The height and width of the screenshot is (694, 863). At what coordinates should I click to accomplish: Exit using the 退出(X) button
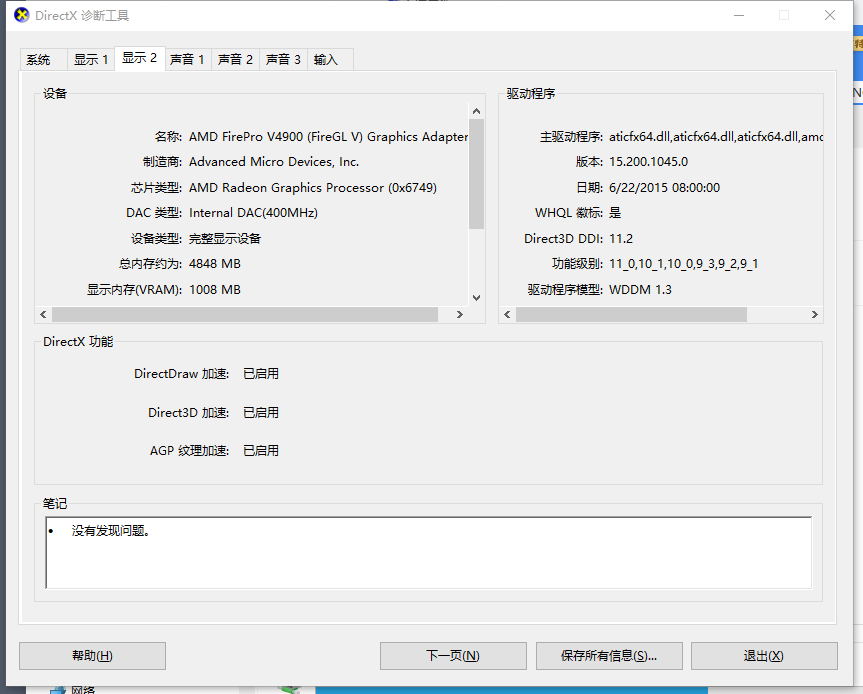(764, 655)
